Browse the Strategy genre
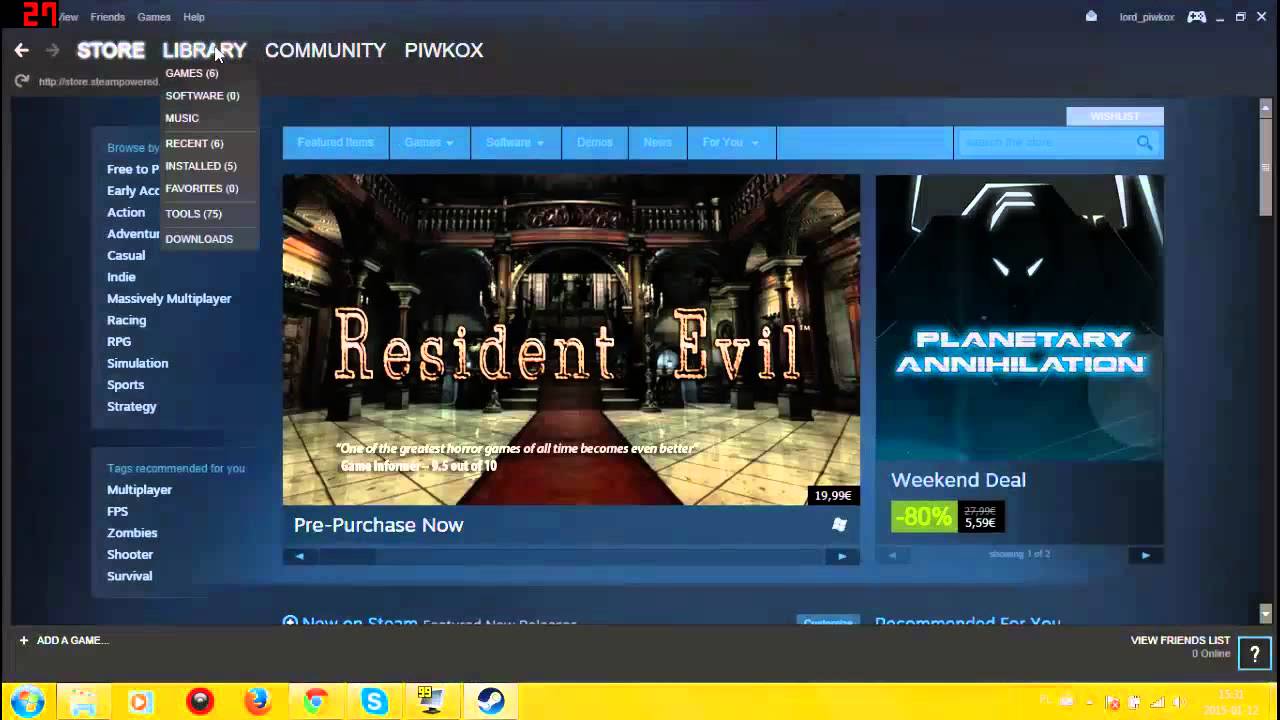Screen dimensions: 1280x720 (x=132, y=407)
